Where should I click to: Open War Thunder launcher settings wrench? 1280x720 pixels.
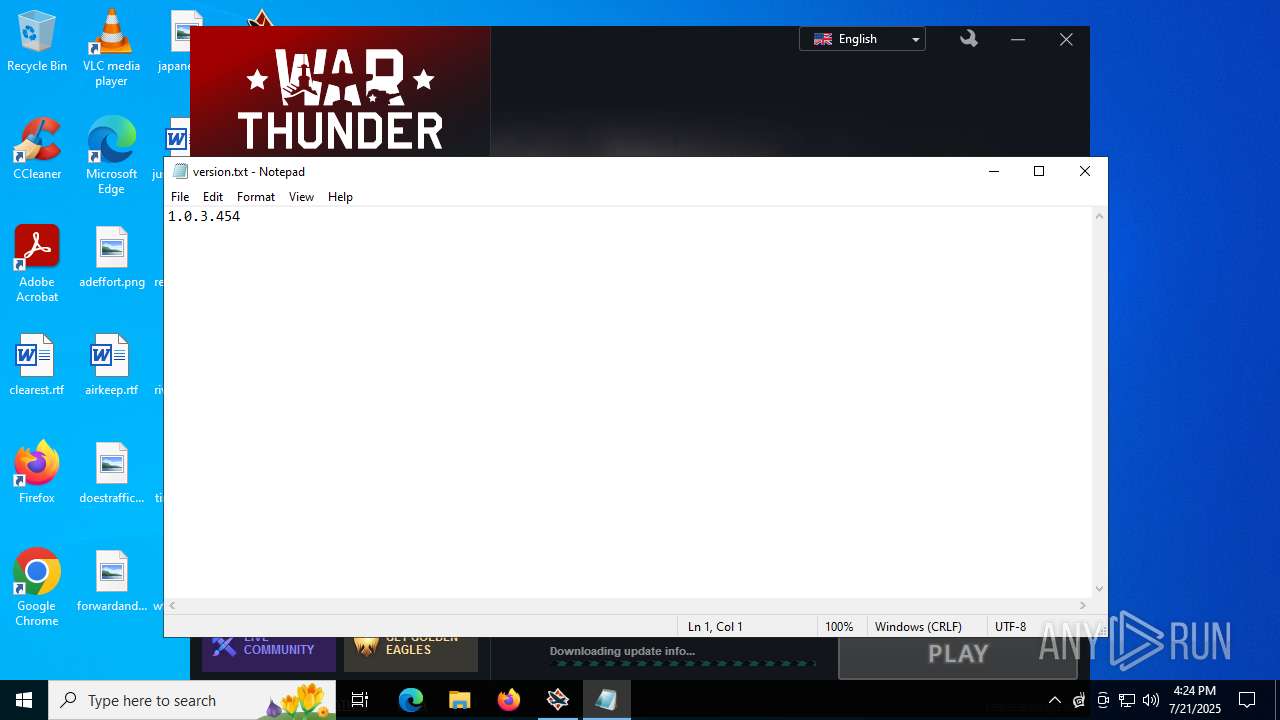(968, 39)
